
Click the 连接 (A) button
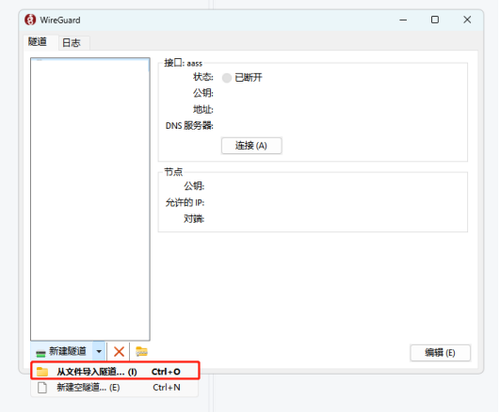251,146
